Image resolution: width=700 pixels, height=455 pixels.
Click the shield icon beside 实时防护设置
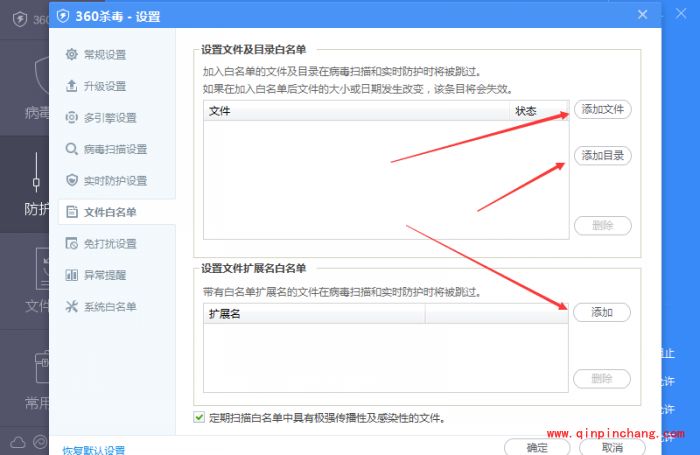tap(71, 180)
